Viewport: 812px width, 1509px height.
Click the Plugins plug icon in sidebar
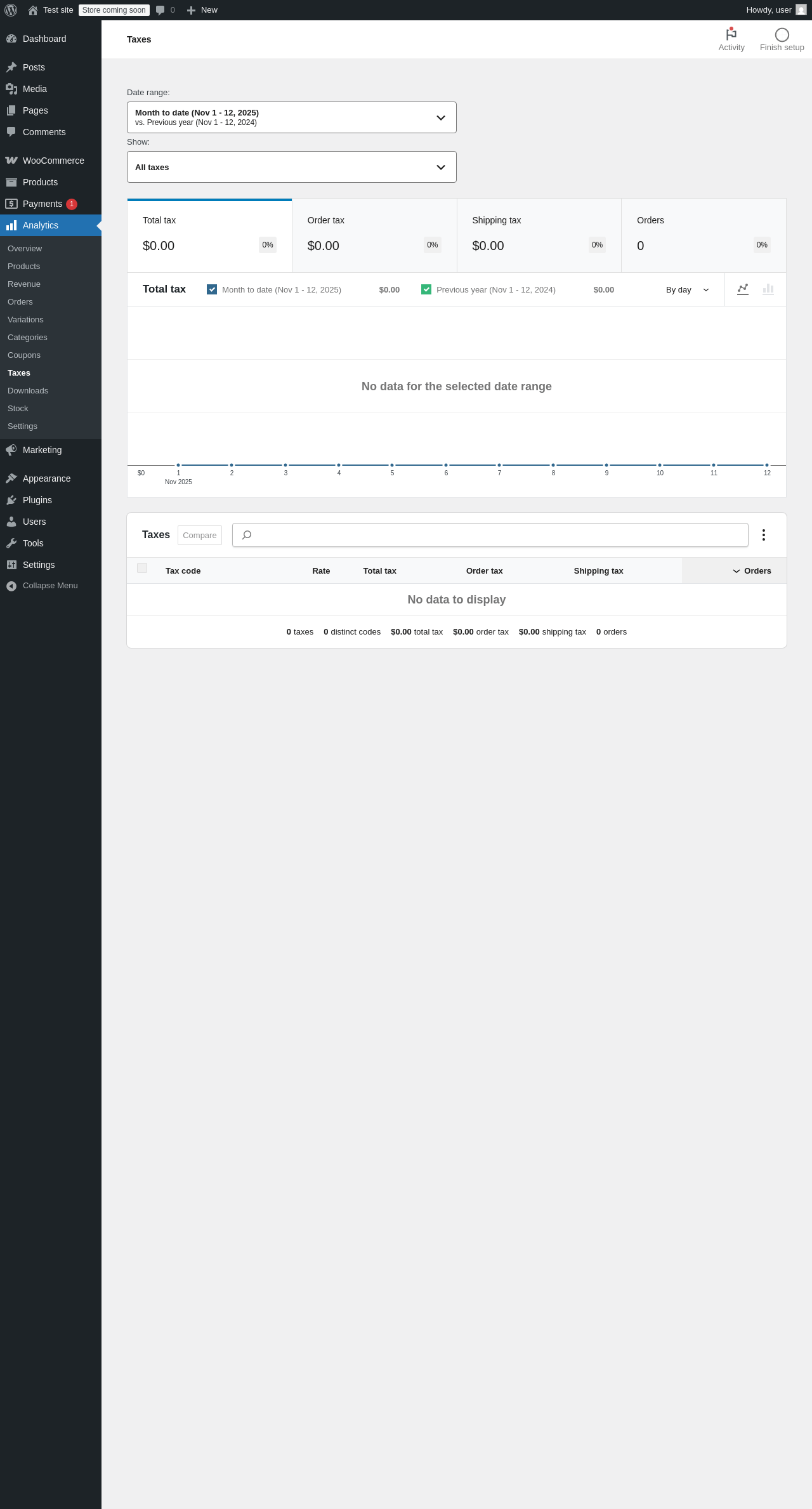click(11, 500)
